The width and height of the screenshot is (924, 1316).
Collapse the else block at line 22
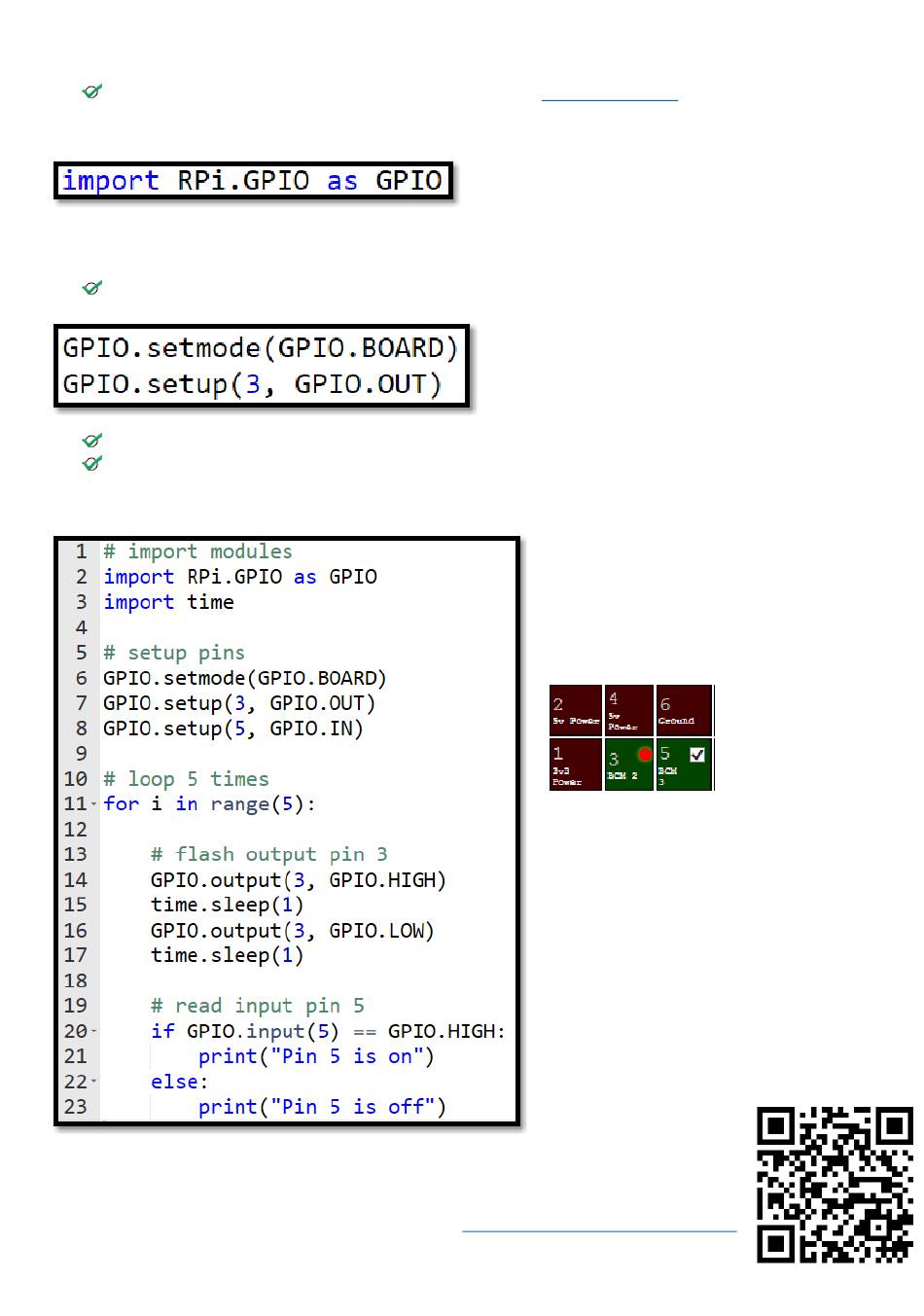pos(94,1082)
